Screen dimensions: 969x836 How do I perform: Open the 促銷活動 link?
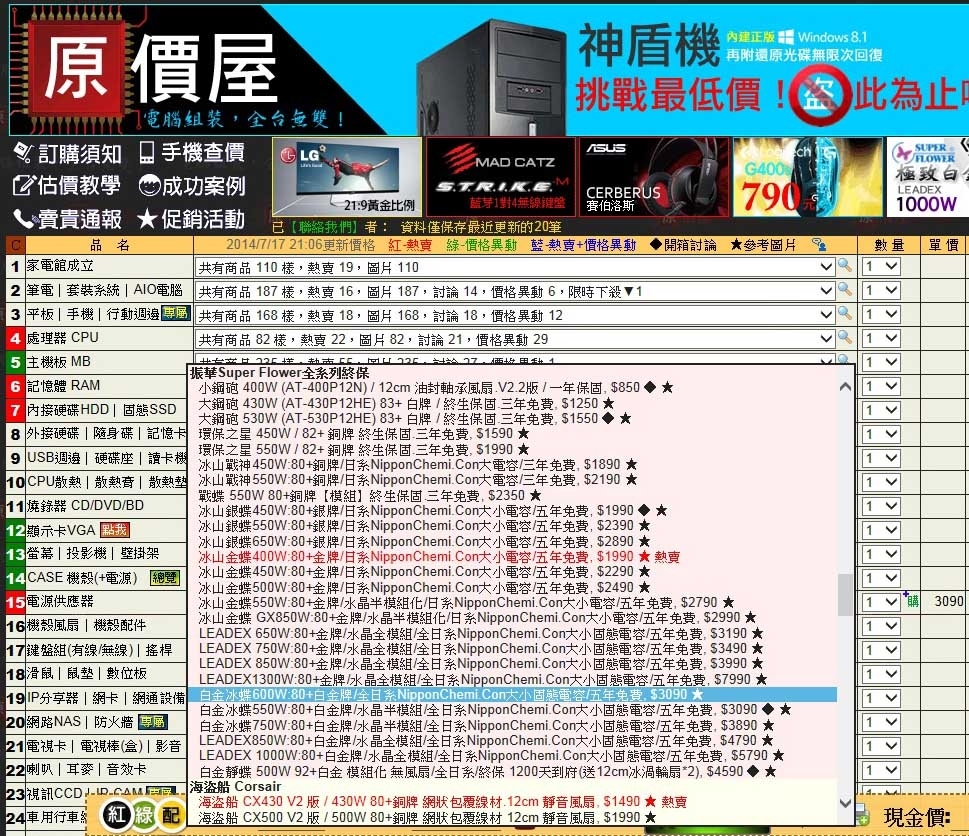point(192,219)
